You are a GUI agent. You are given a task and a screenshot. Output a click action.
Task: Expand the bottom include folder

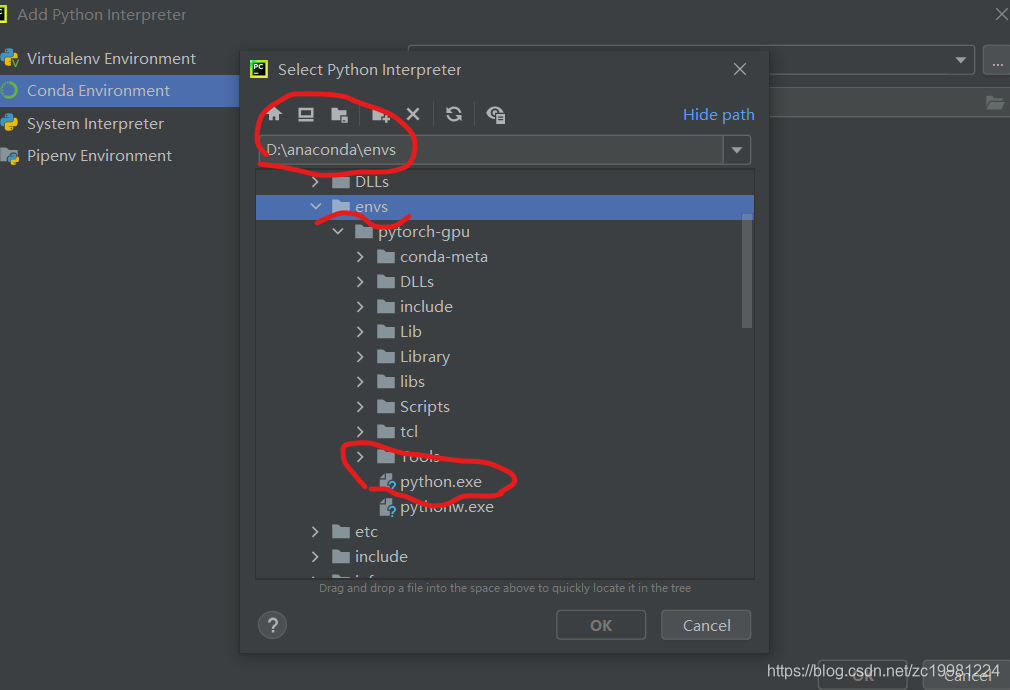[315, 557]
